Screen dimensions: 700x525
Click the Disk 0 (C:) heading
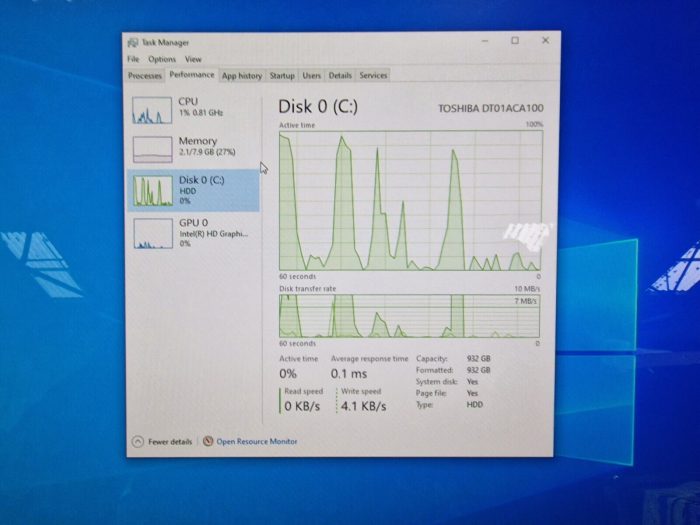pyautogui.click(x=318, y=107)
